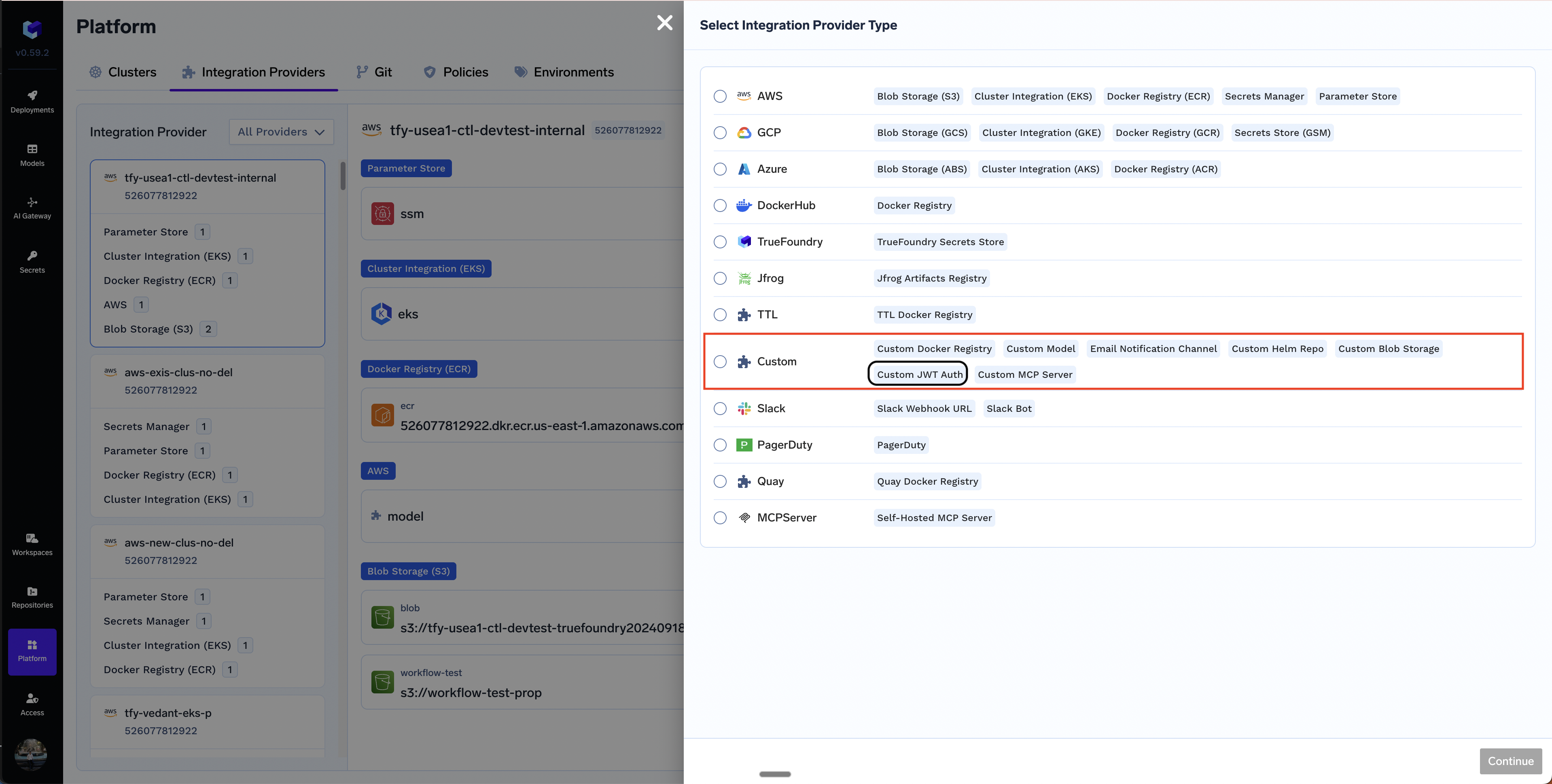
Task: Open the workflow-test blob storage entry
Action: tap(522, 682)
